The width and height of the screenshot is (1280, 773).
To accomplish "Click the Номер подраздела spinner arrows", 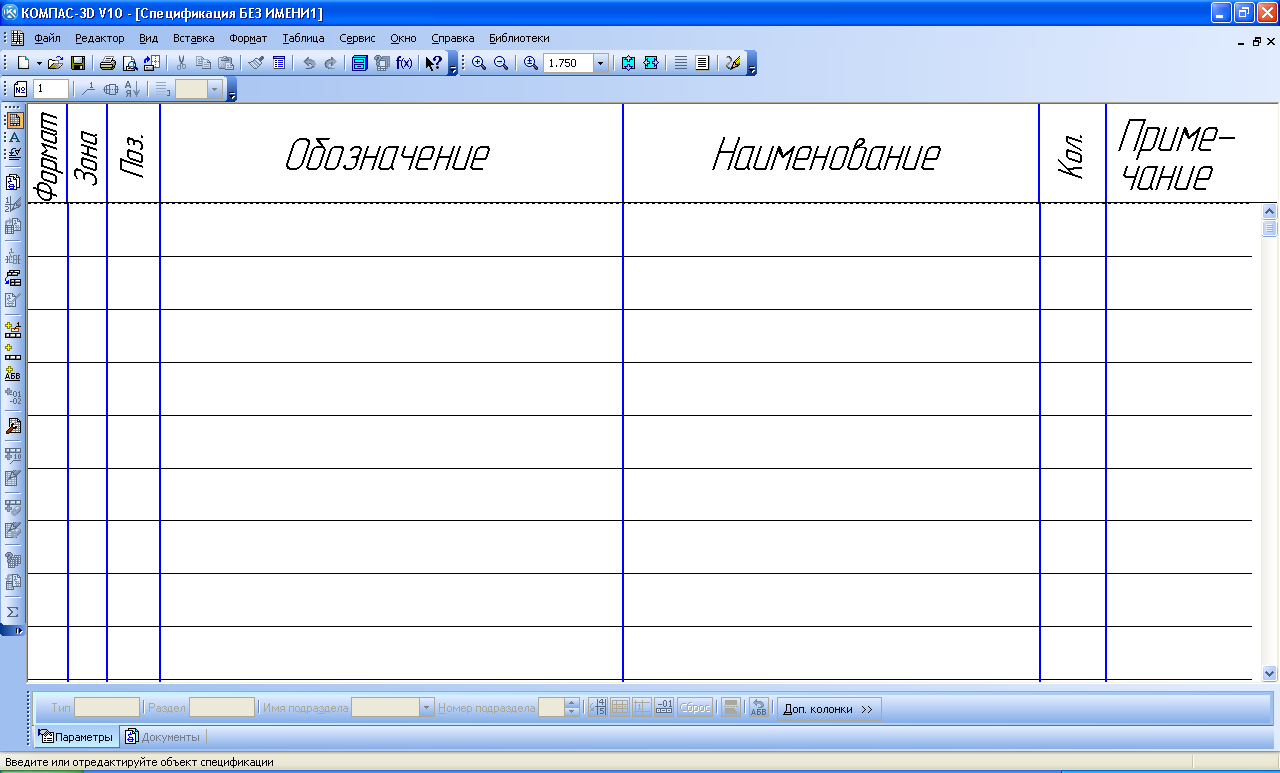I will 572,708.
